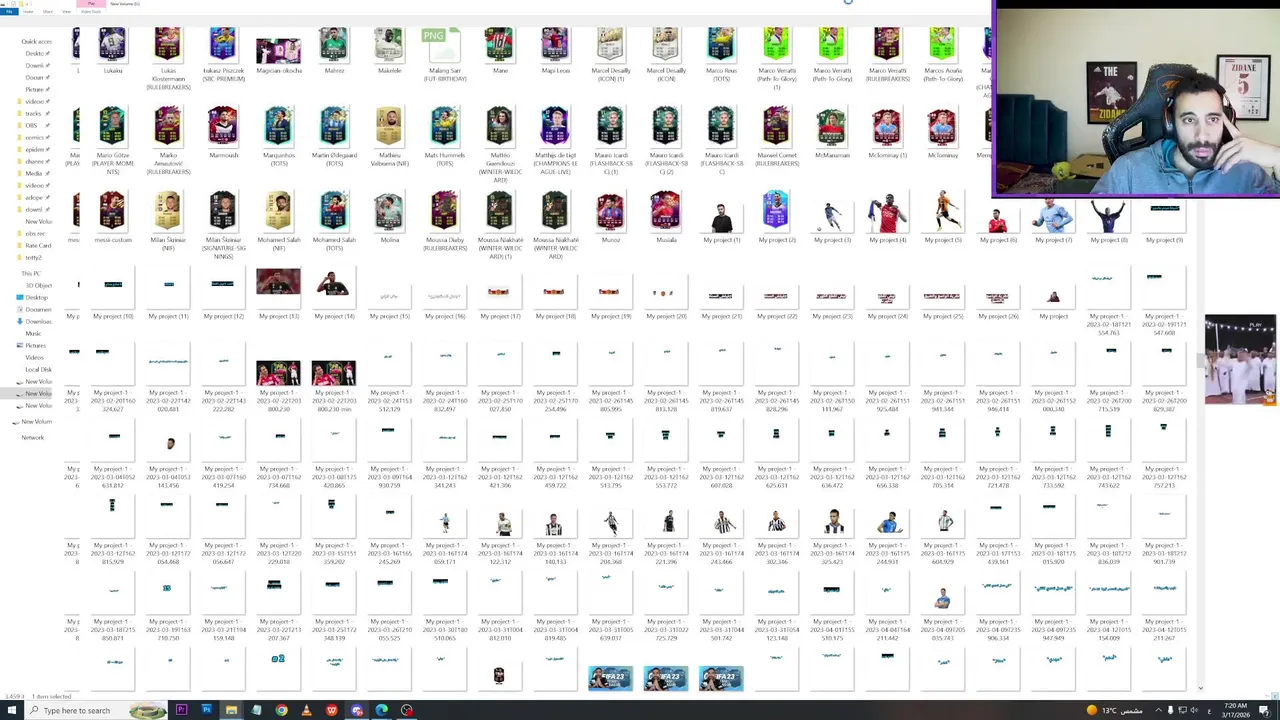Open Microsoft Edge from taskbar
The width and height of the screenshot is (1280, 720).
coord(381,710)
